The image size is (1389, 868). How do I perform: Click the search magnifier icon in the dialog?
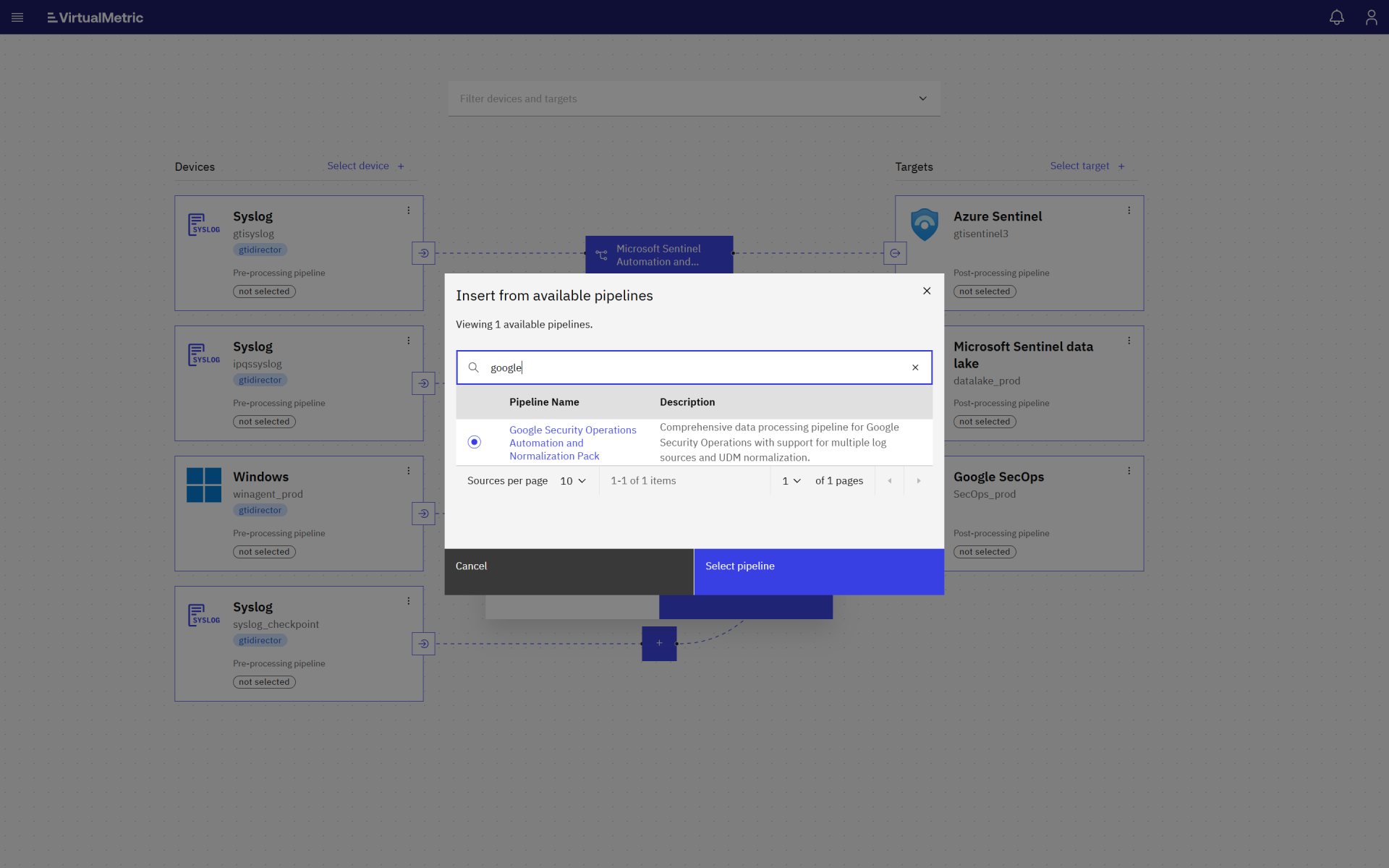pyautogui.click(x=474, y=367)
